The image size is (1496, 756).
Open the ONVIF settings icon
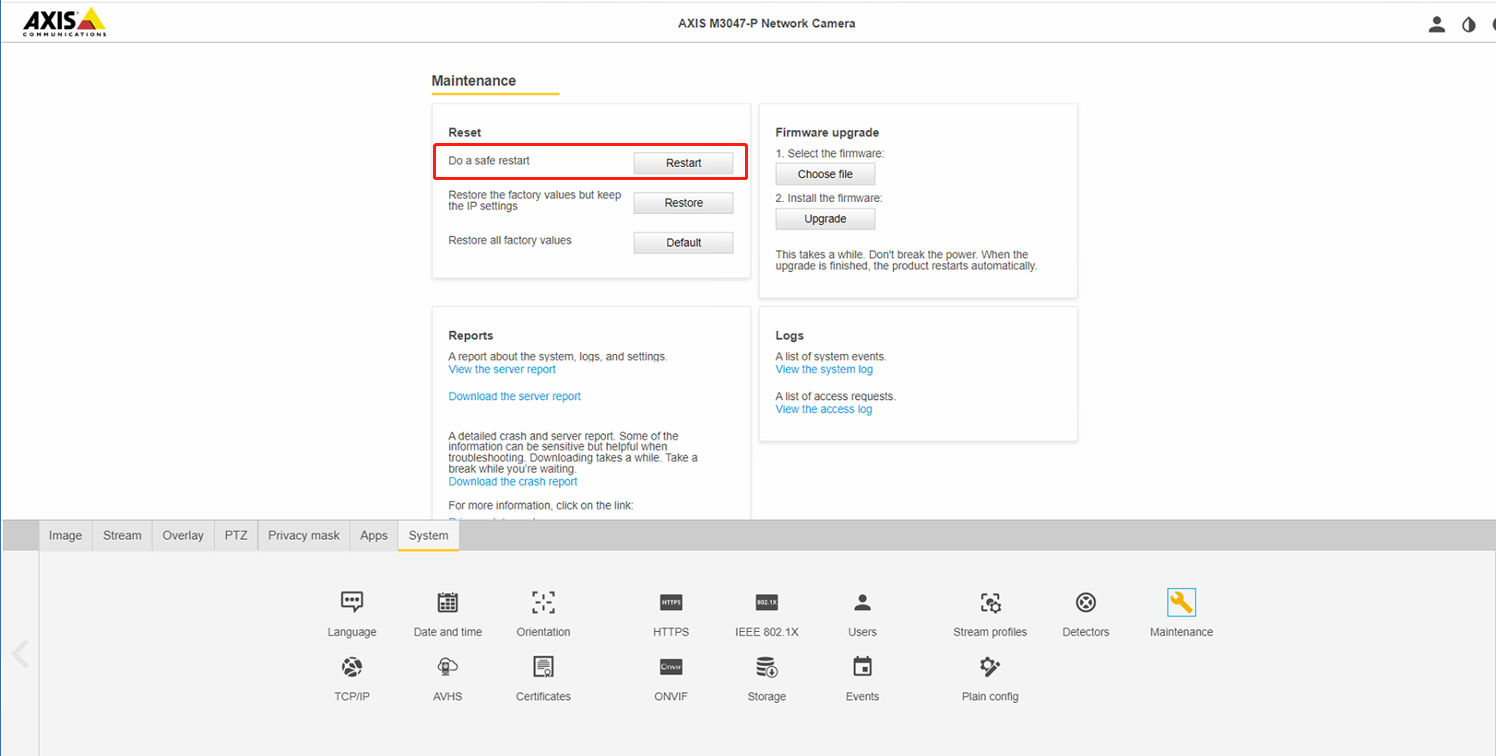tap(671, 667)
